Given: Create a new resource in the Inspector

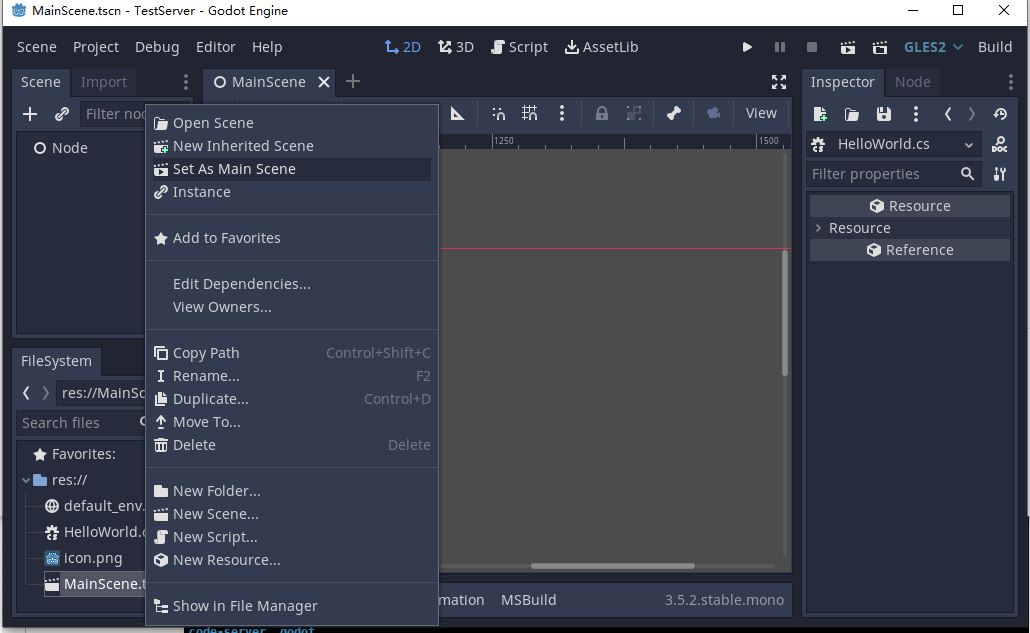Looking at the screenshot, I should (x=820, y=114).
